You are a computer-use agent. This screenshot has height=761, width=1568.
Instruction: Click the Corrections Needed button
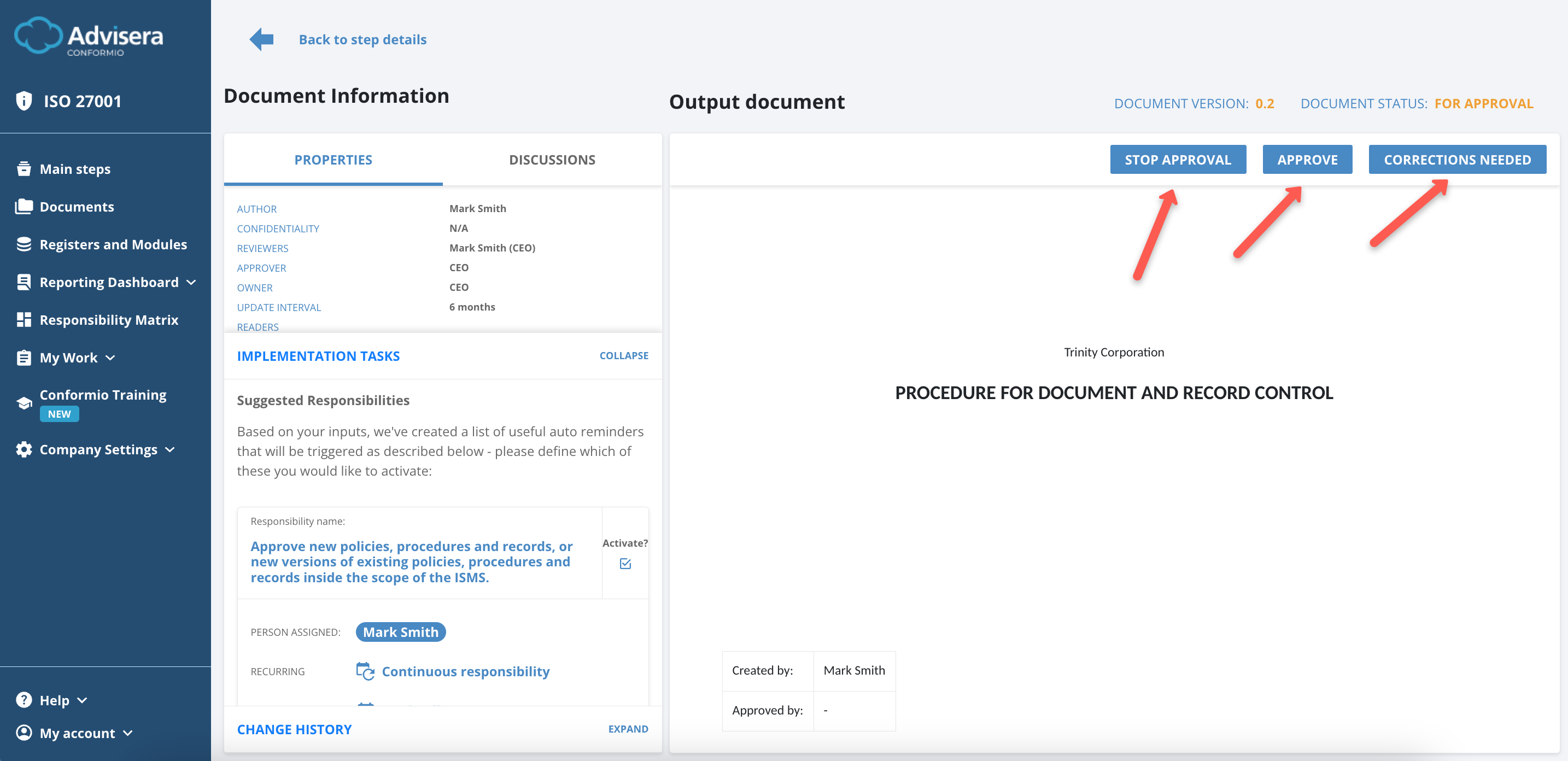1457,159
